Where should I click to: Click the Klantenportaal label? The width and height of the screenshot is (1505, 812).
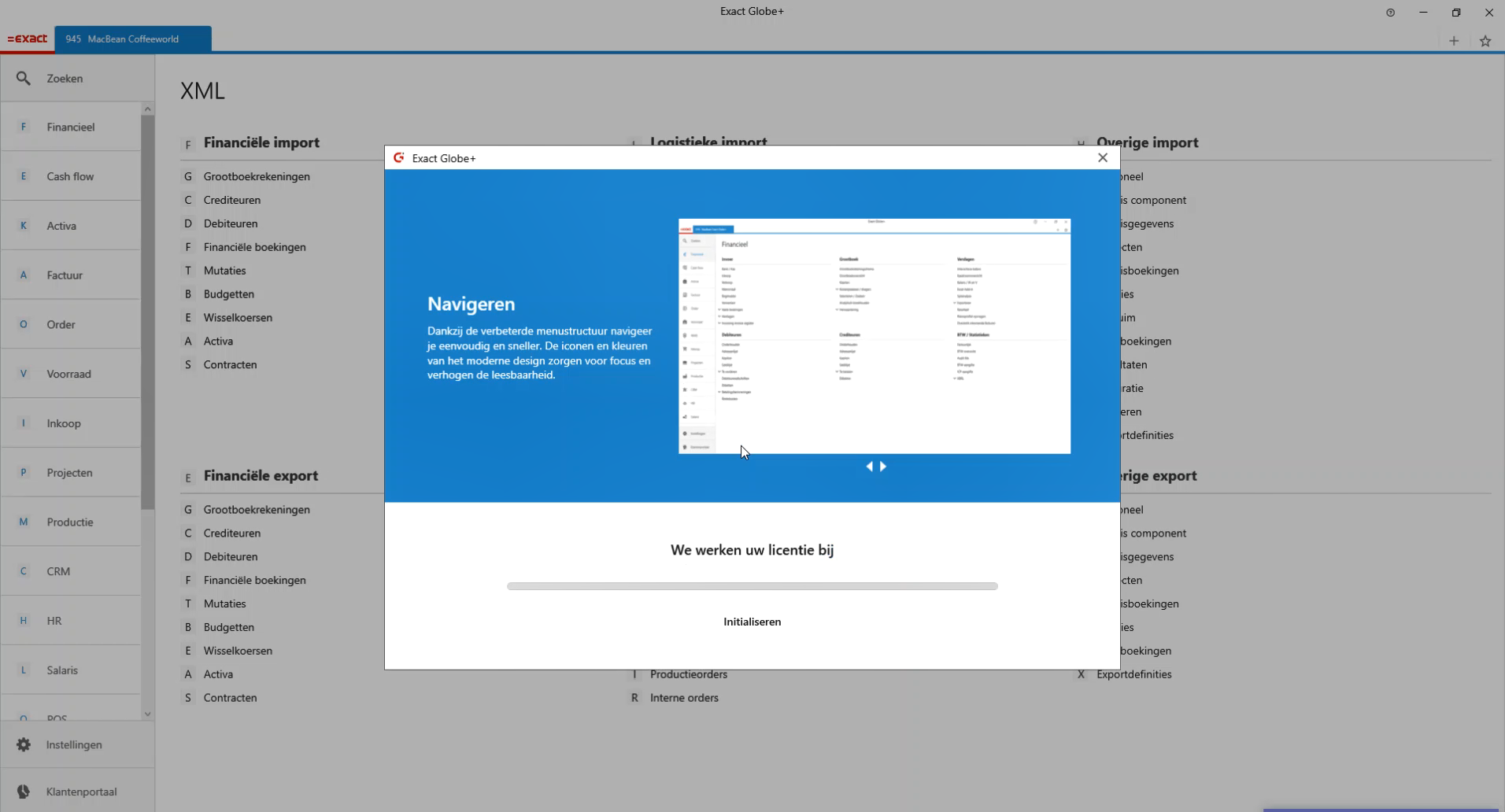(81, 792)
